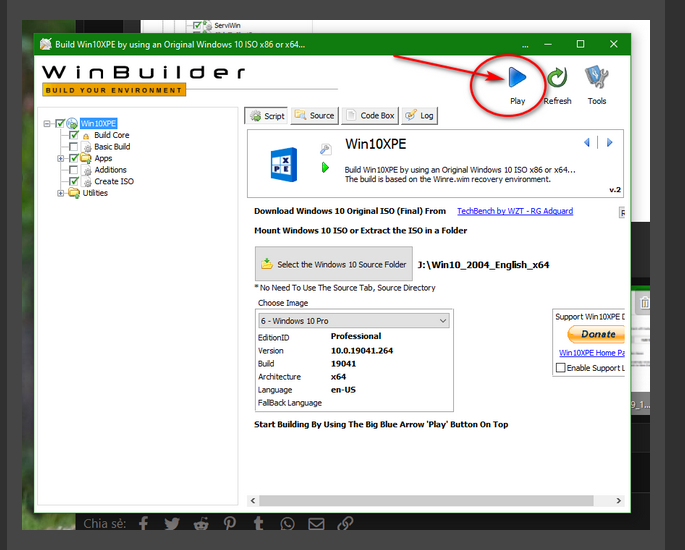Collapse the Win10XPE root tree node
Image resolution: width=685 pixels, height=550 pixels.
tap(47, 124)
